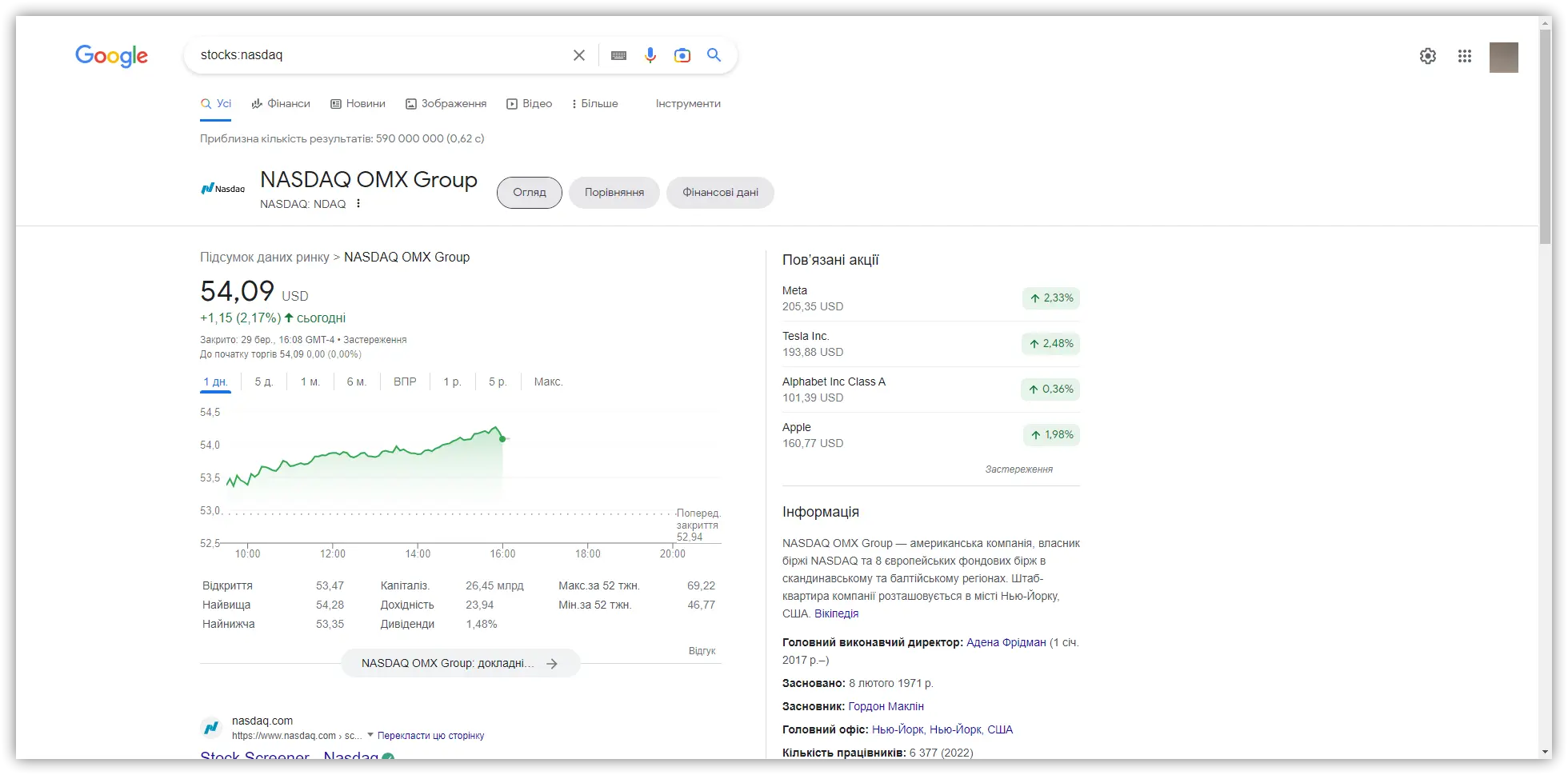The width and height of the screenshot is (1568, 775).
Task: Click the Google logo
Action: (x=111, y=55)
